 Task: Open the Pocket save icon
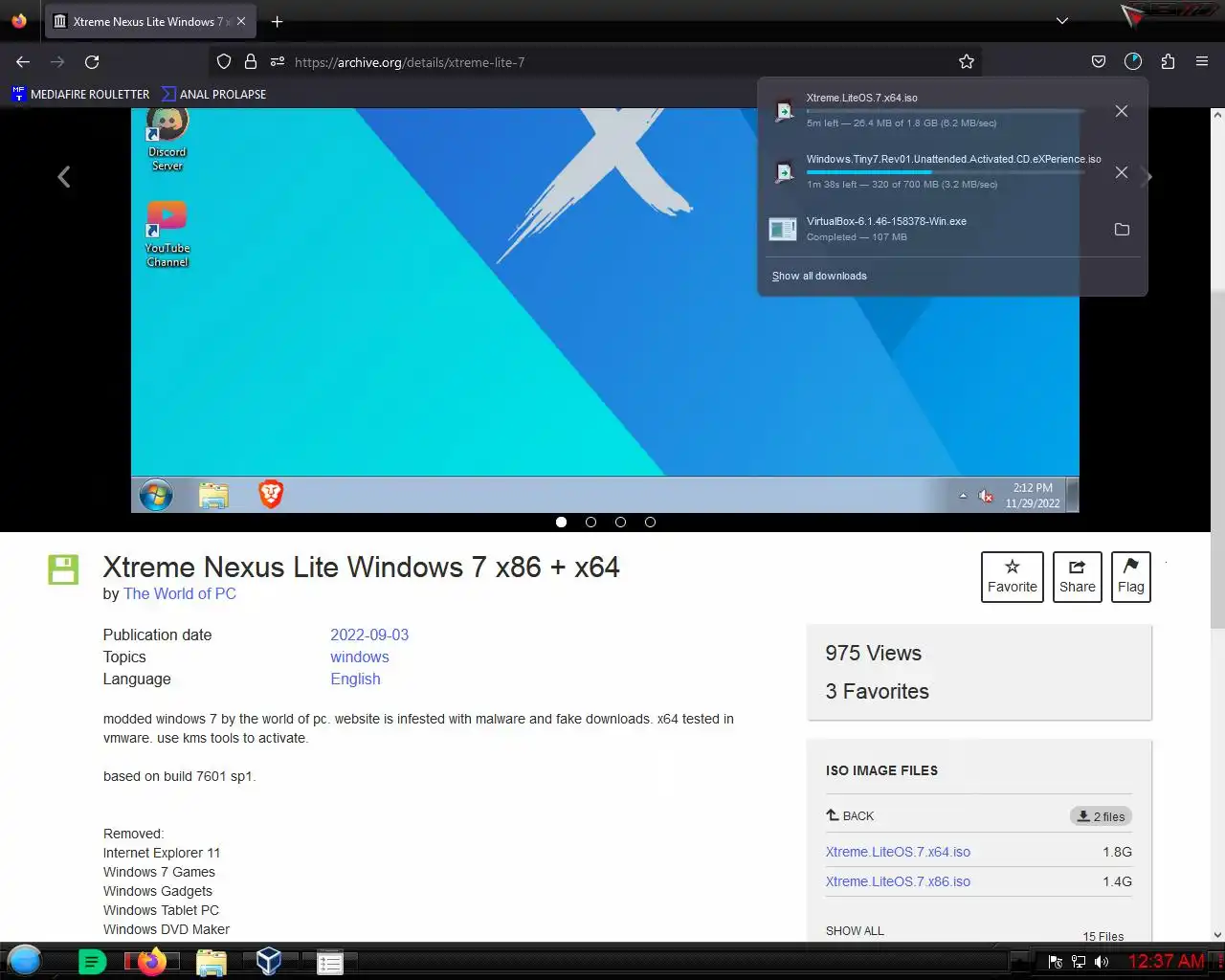click(x=1099, y=62)
